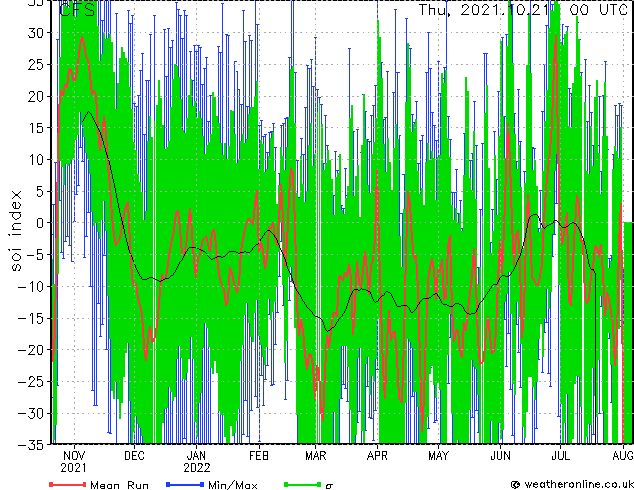Click the 'MAR' x-axis label
Viewport: 634px width, 490px height.
316,456
